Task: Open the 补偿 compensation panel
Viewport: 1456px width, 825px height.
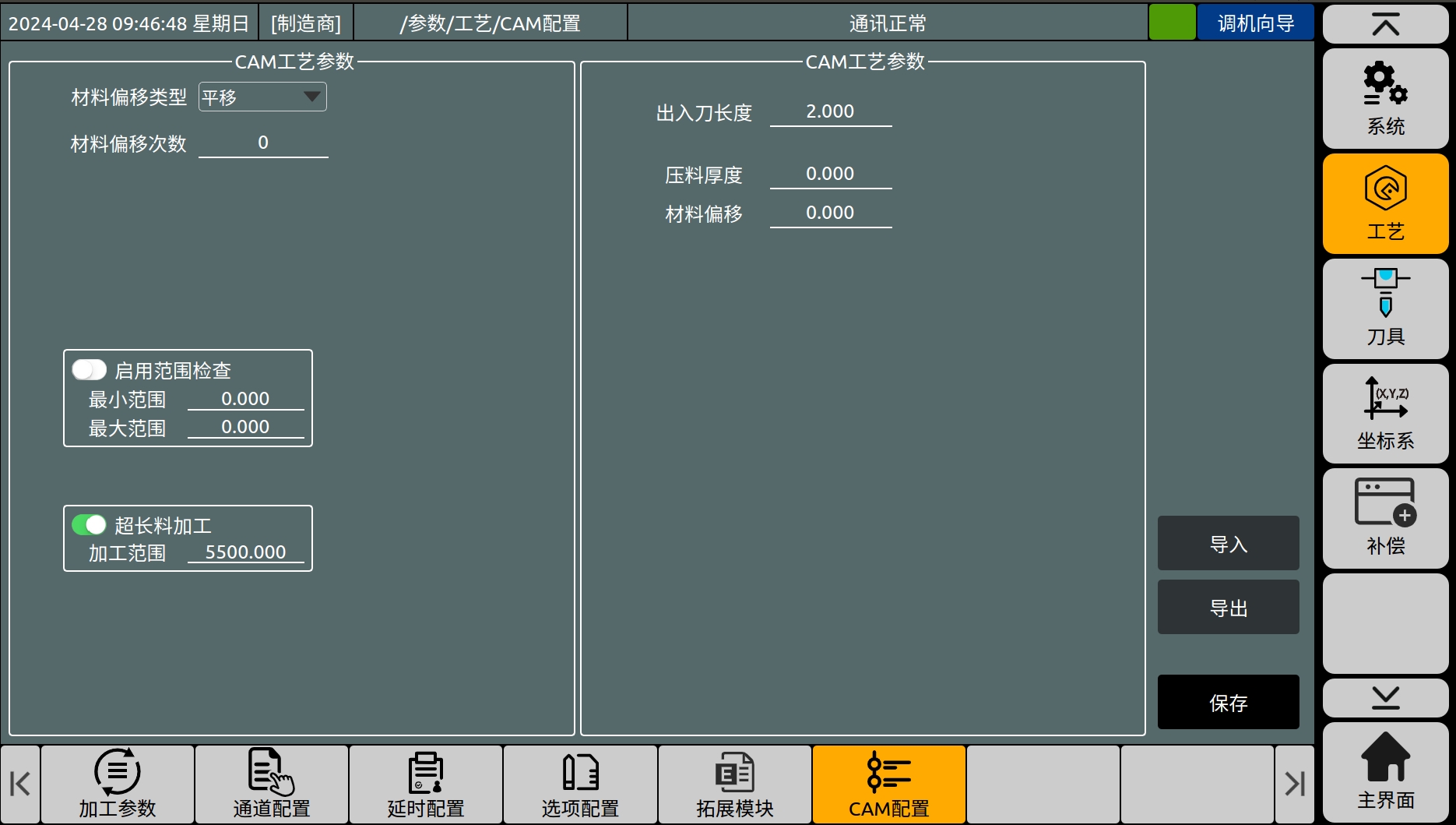Action: pyautogui.click(x=1385, y=518)
